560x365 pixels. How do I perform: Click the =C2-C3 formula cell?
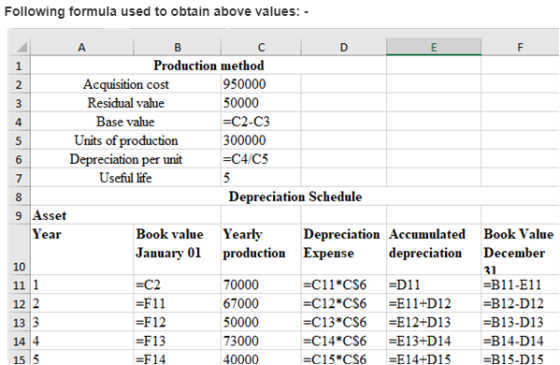(x=261, y=122)
